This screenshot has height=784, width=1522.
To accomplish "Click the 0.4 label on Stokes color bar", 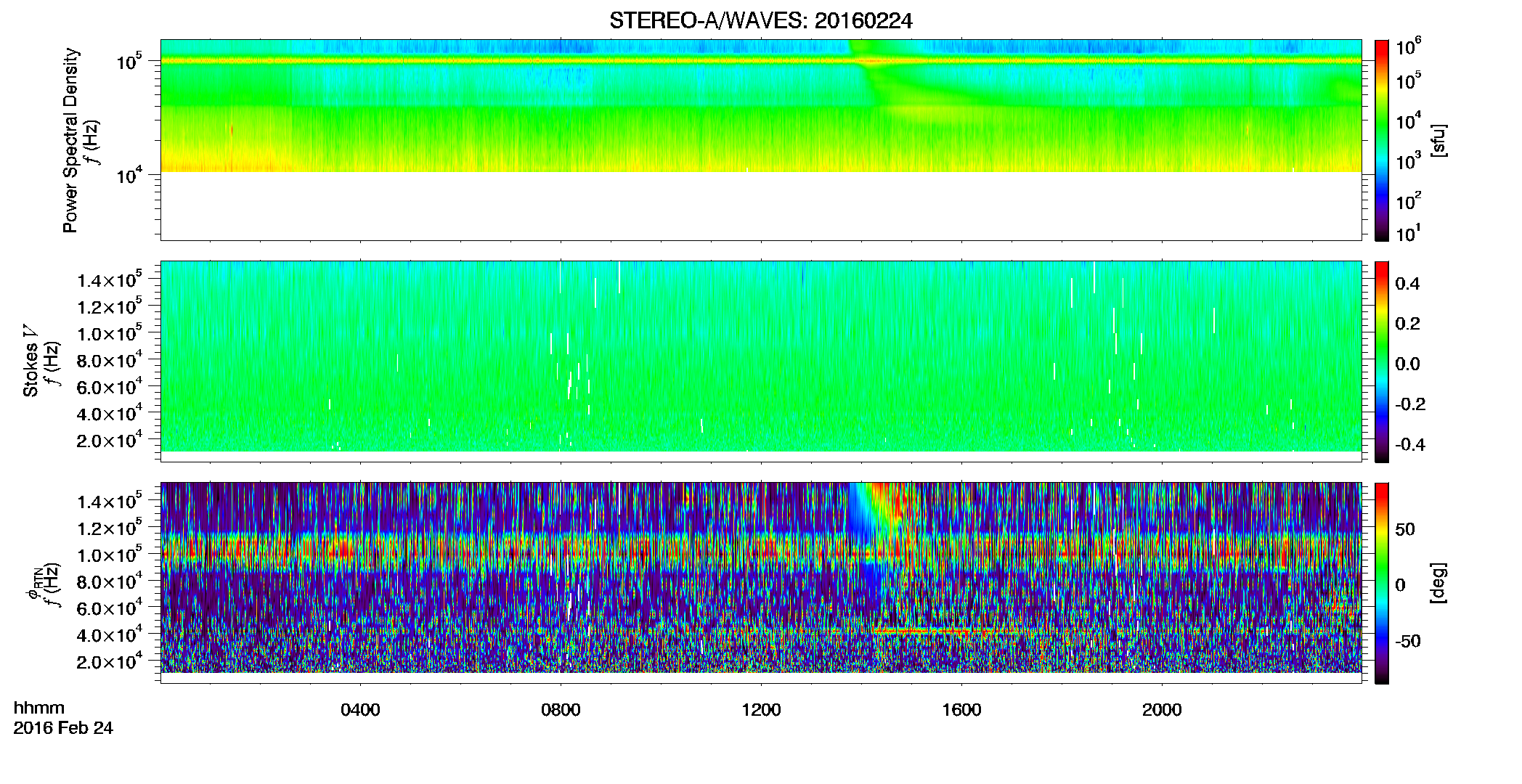I will pos(1407,284).
